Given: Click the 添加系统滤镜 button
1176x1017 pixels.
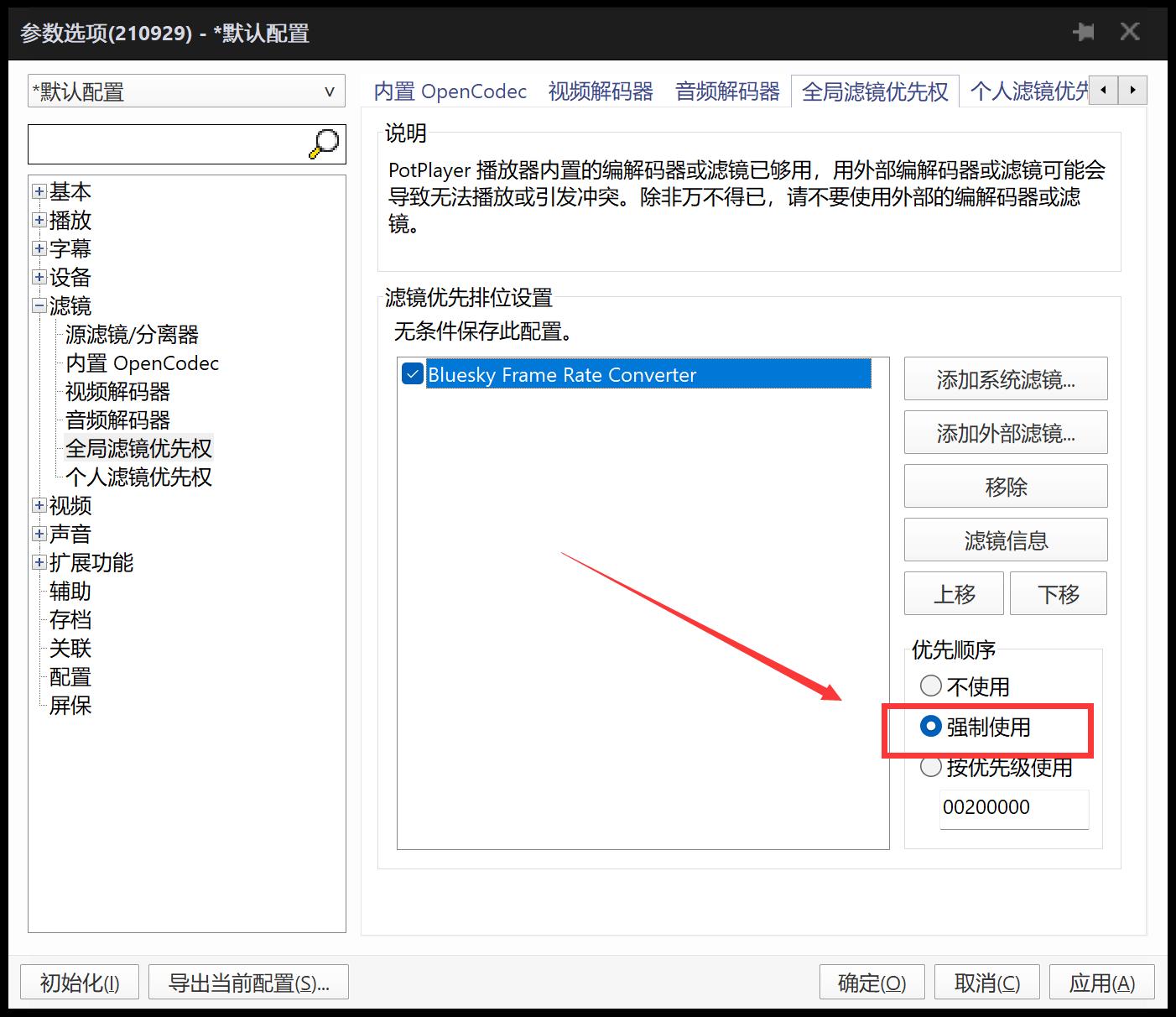Looking at the screenshot, I should (1005, 379).
